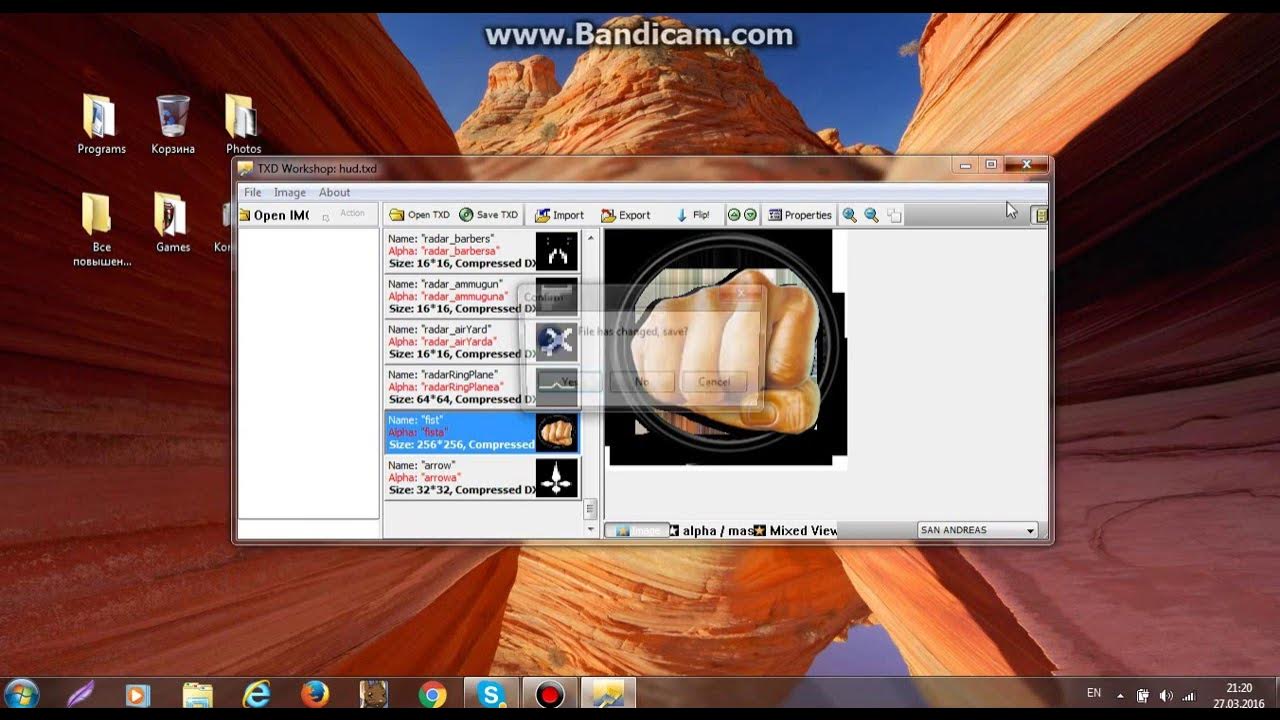Open Windows Explorer from taskbar

[197, 694]
